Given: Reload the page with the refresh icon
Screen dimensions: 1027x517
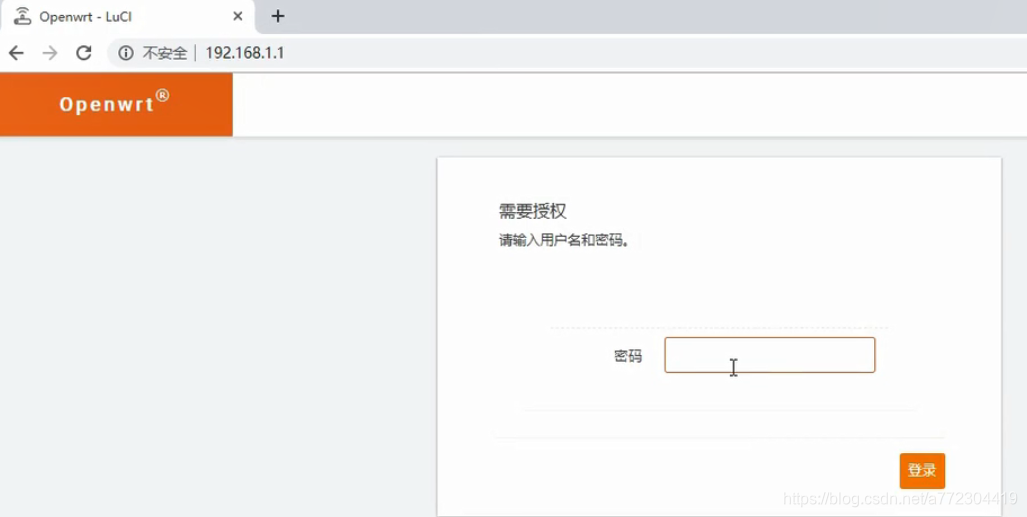Looking at the screenshot, I should click(84, 53).
